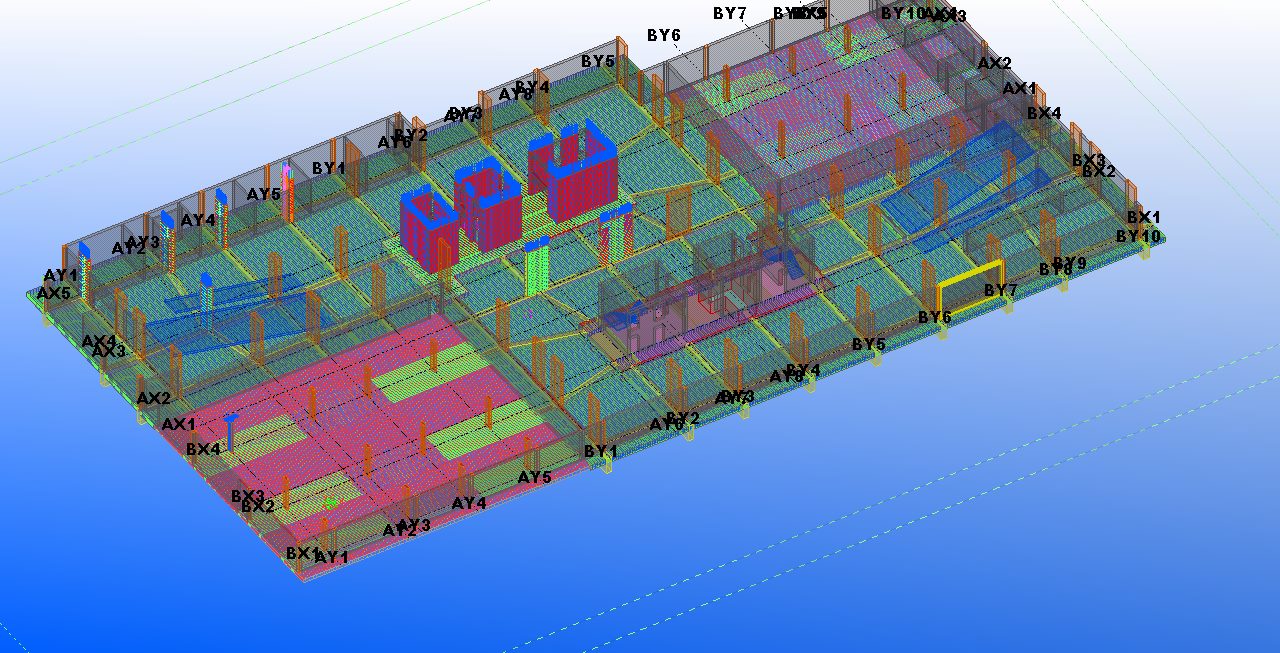Viewport: 1280px width, 653px height.
Task: Click the BY1 grid label on the front edge
Action: tap(602, 451)
